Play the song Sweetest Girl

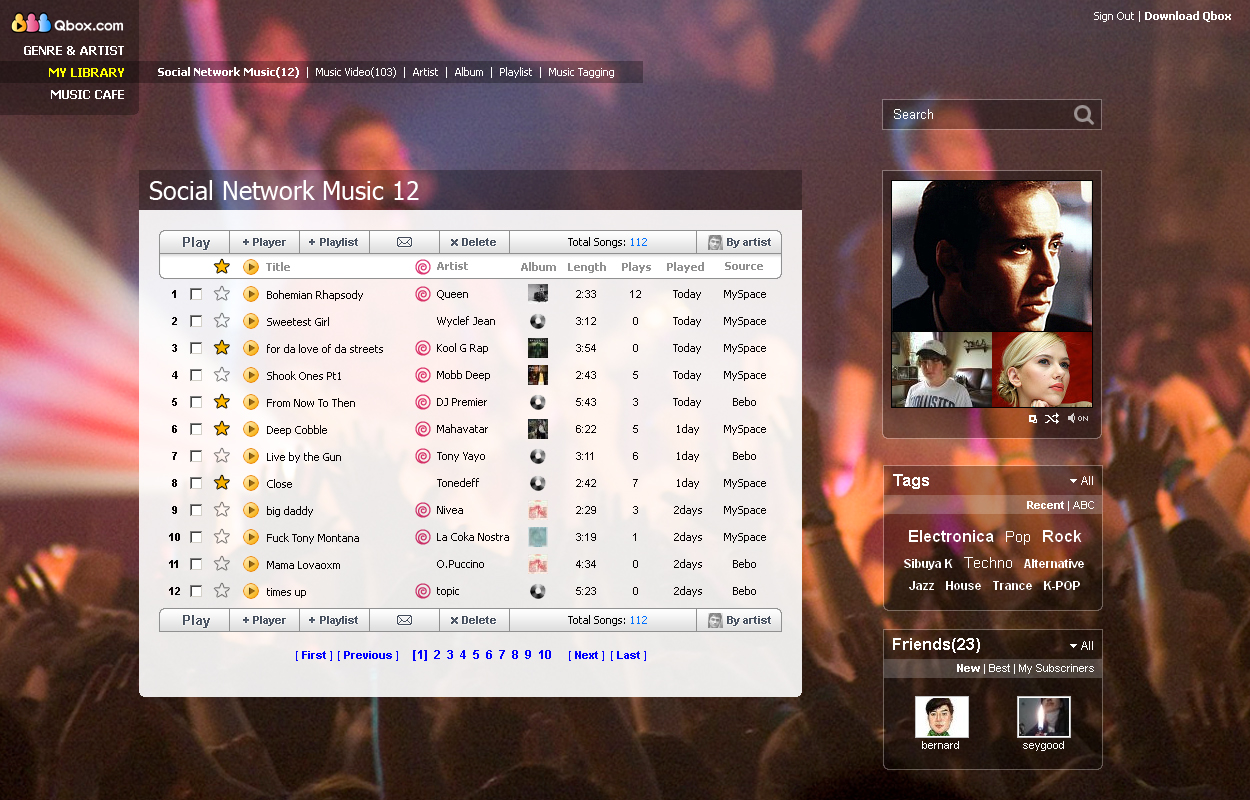(x=251, y=321)
